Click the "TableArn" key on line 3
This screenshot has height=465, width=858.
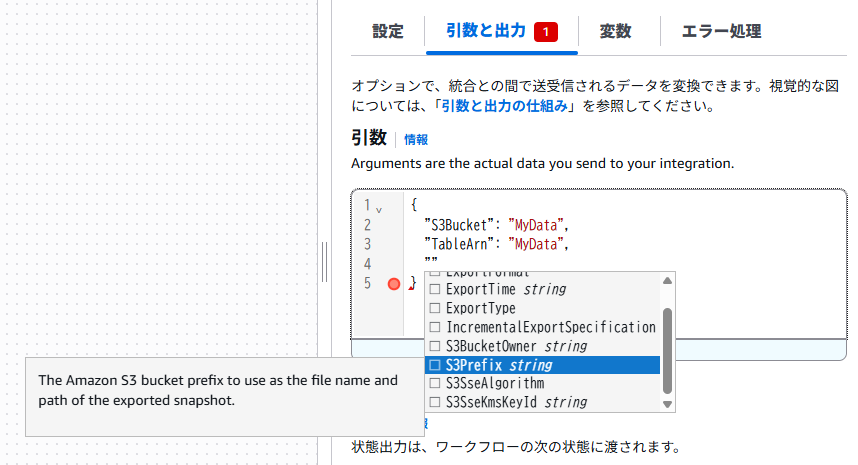coord(459,244)
